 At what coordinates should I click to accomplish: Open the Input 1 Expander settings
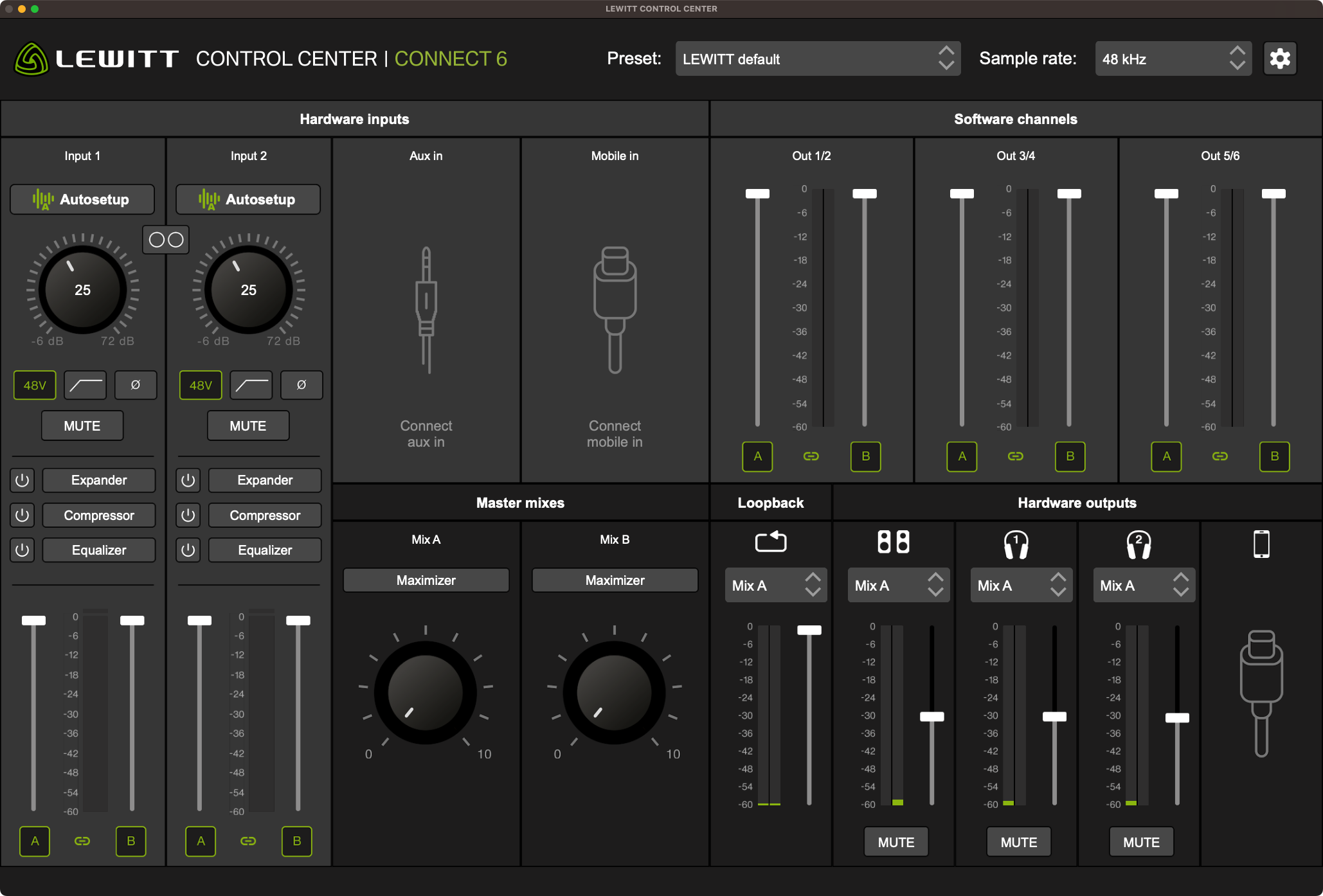pos(99,480)
